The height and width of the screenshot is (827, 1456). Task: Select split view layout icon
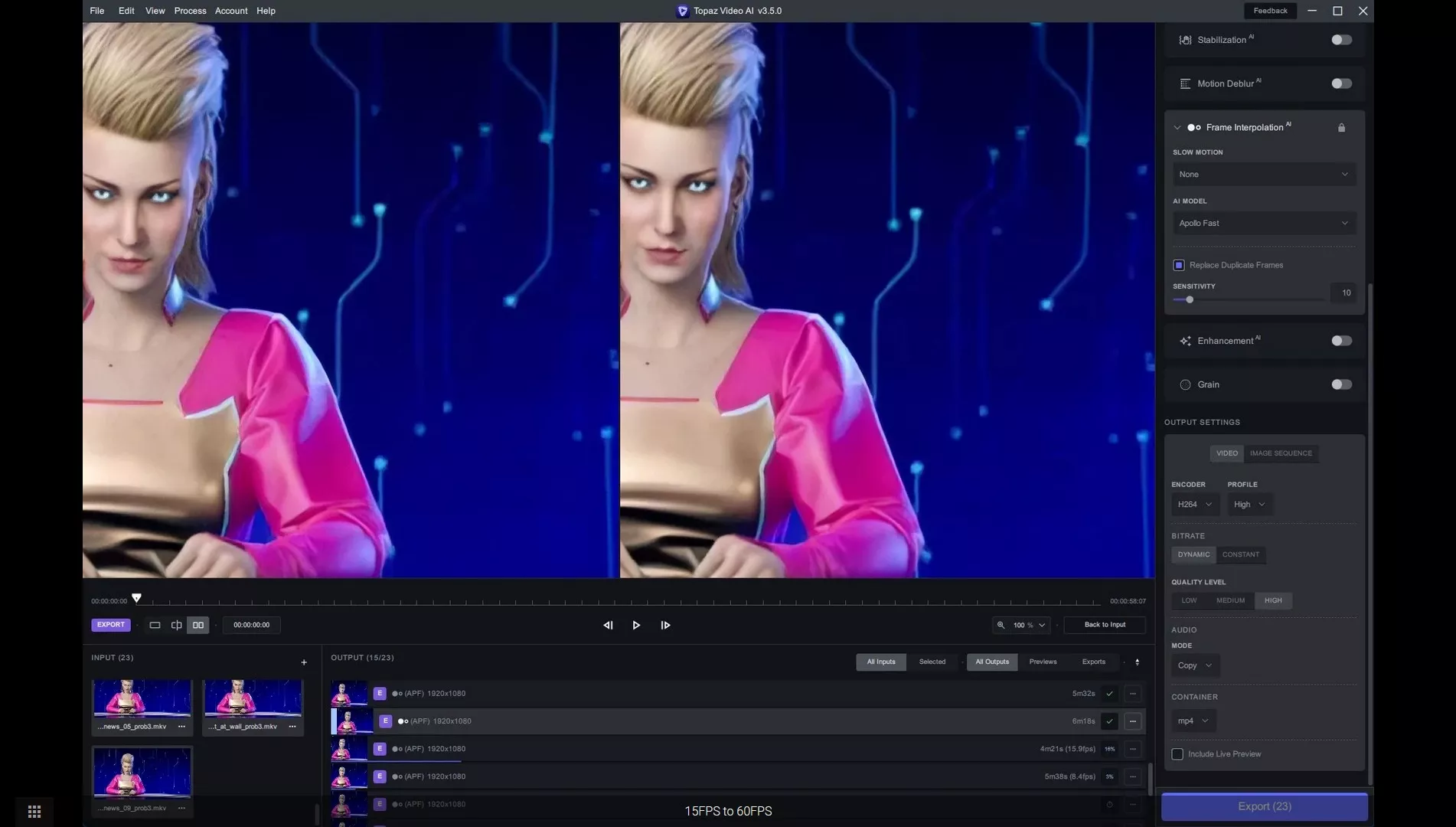tap(176, 625)
